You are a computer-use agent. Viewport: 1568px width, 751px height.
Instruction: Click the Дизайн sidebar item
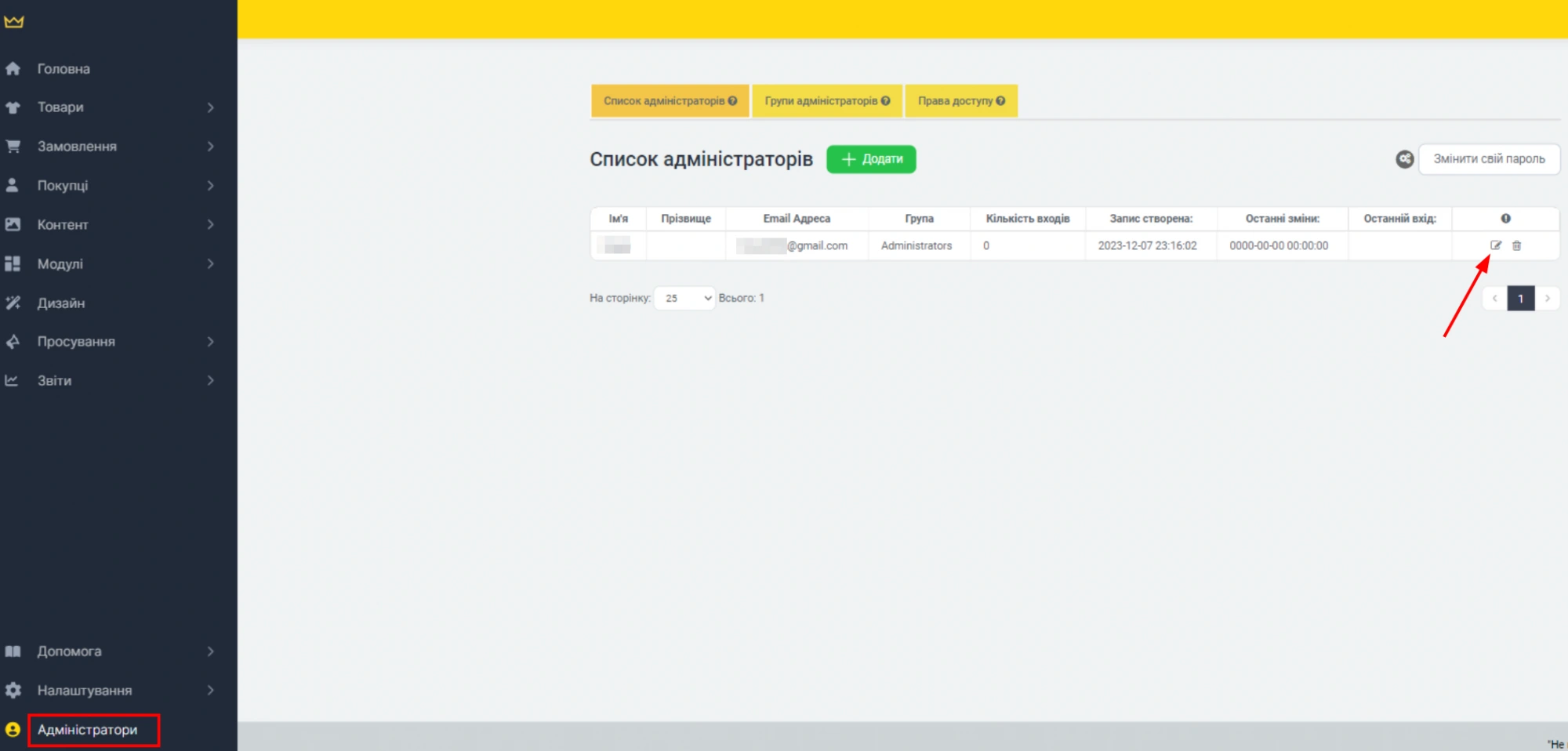pyautogui.click(x=61, y=303)
